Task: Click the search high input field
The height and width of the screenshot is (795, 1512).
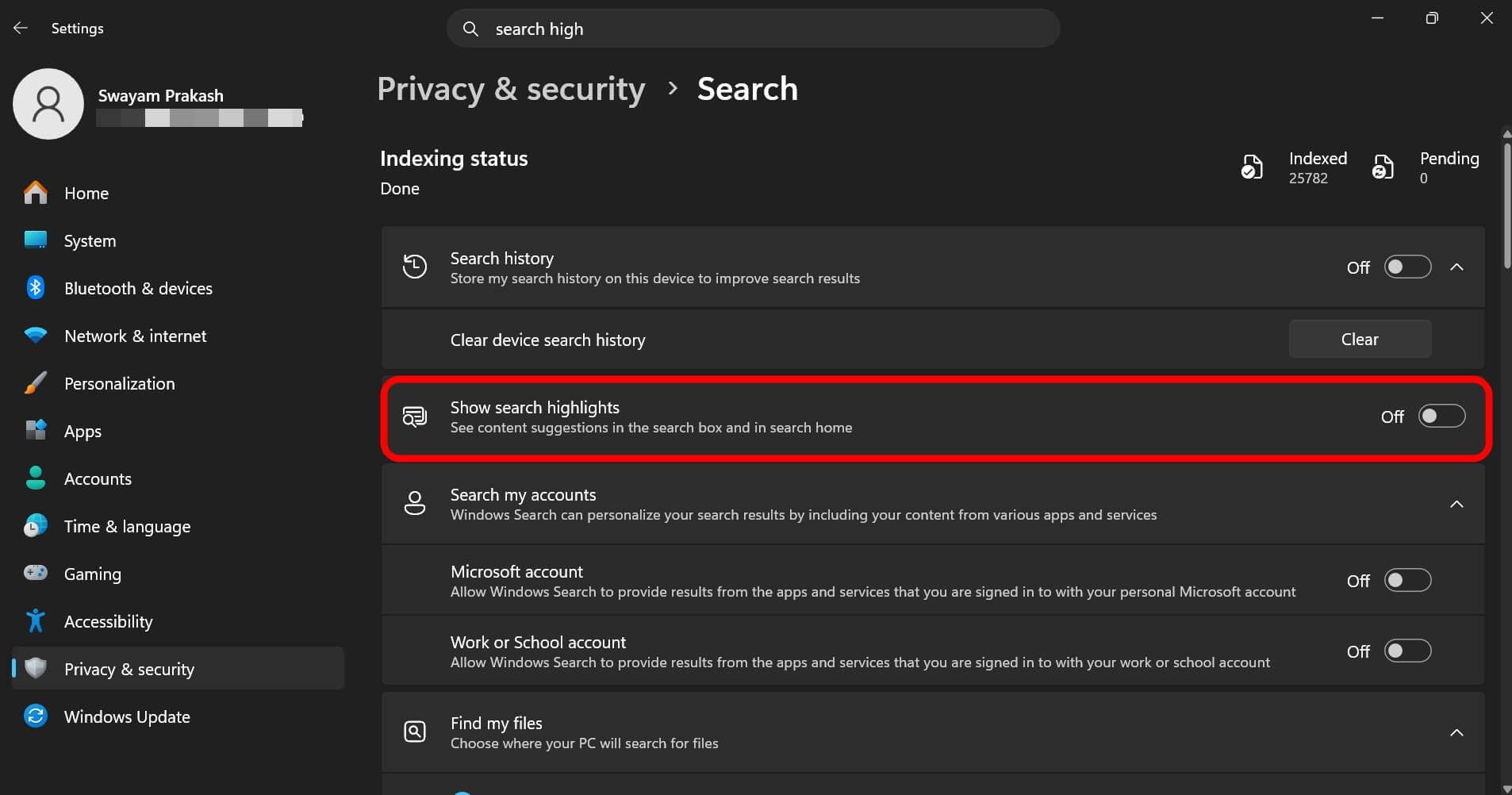Action: coord(752,28)
